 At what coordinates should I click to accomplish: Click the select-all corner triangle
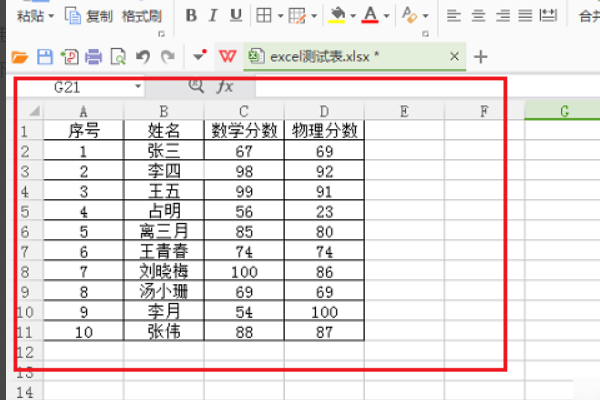pos(34,111)
